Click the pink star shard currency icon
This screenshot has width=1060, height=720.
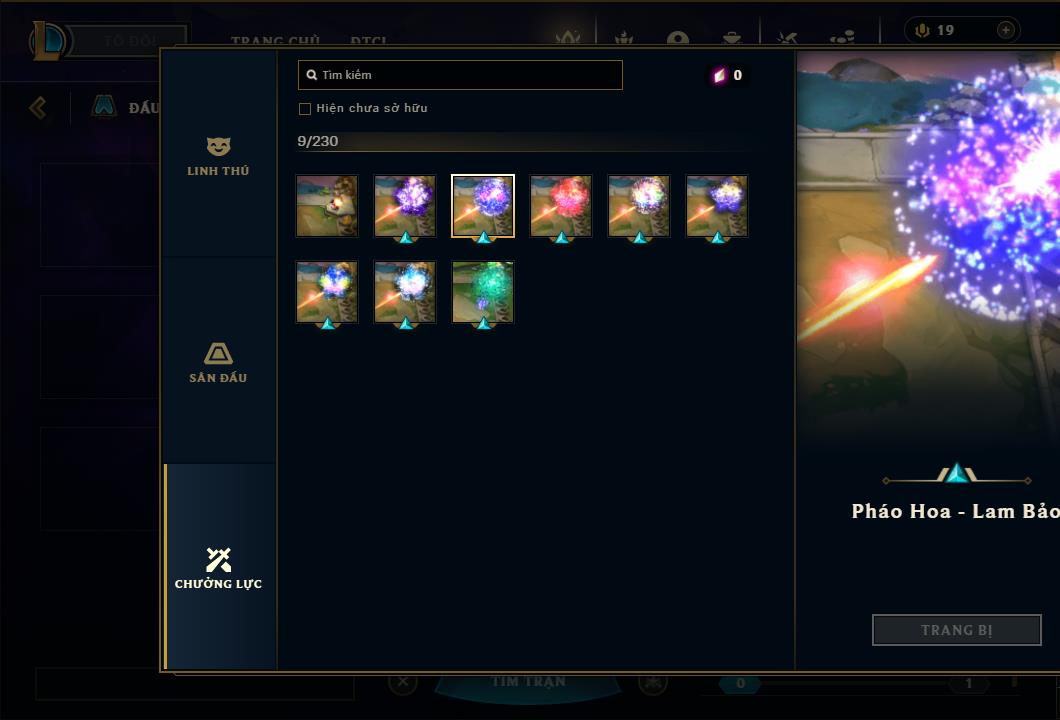(719, 75)
